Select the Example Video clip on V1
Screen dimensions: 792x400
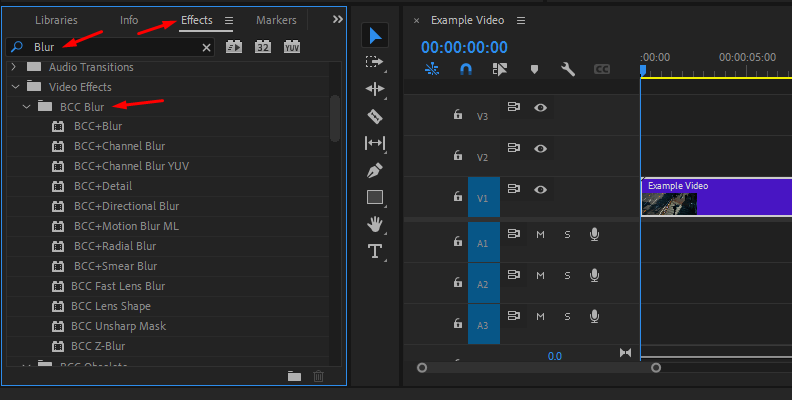click(716, 197)
